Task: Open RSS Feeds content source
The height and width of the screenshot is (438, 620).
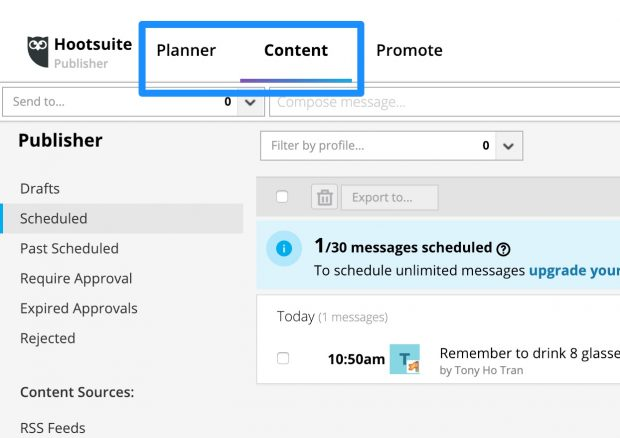Action: (53, 428)
